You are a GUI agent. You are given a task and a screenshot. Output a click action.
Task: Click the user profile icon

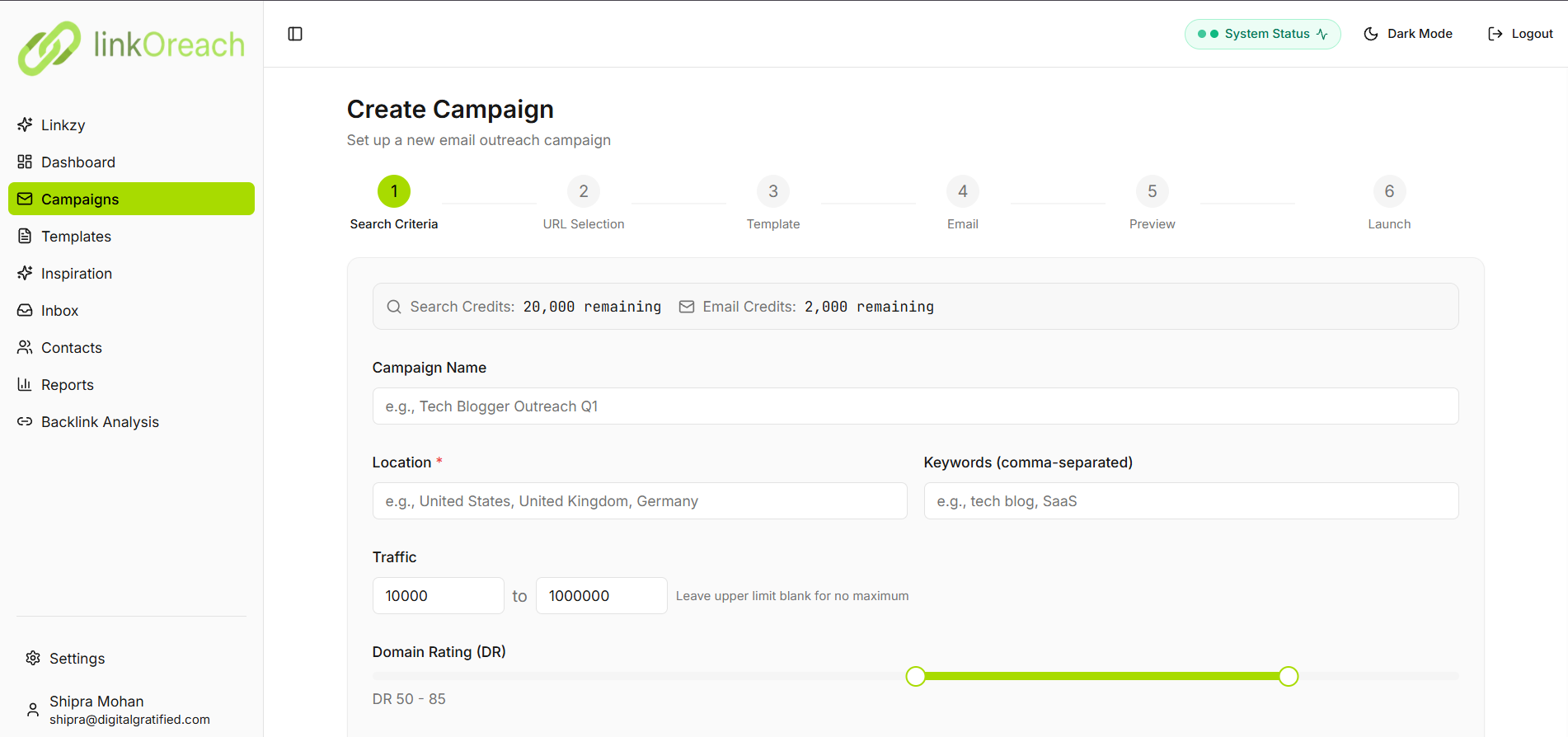tap(33, 709)
